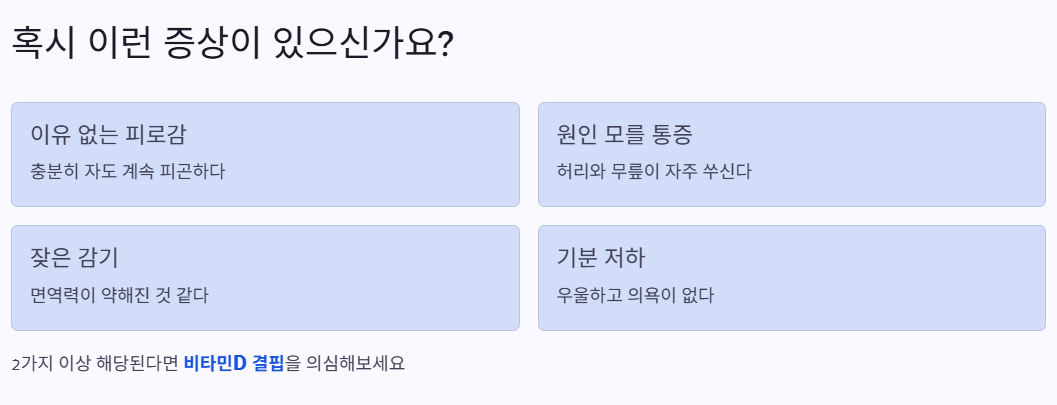Image resolution: width=1057 pixels, height=405 pixels.
Task: Click the word 통증 in the pain card
Action: (671, 135)
